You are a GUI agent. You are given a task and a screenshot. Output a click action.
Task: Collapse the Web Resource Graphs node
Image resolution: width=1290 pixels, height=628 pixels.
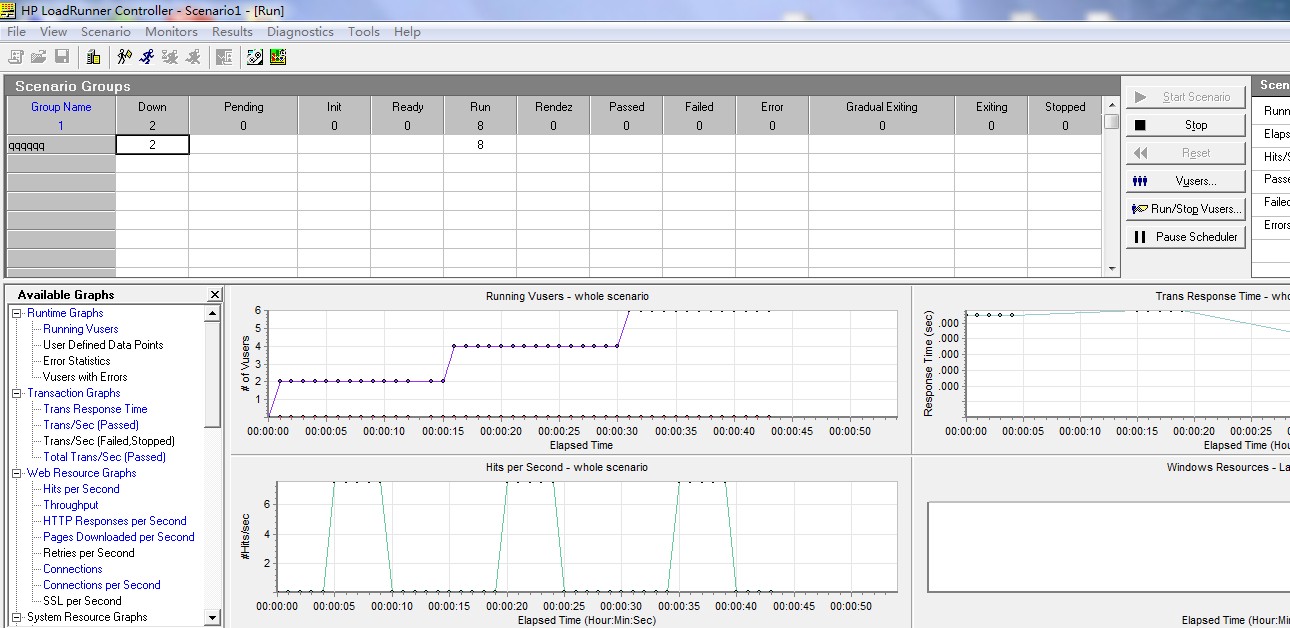pos(16,473)
